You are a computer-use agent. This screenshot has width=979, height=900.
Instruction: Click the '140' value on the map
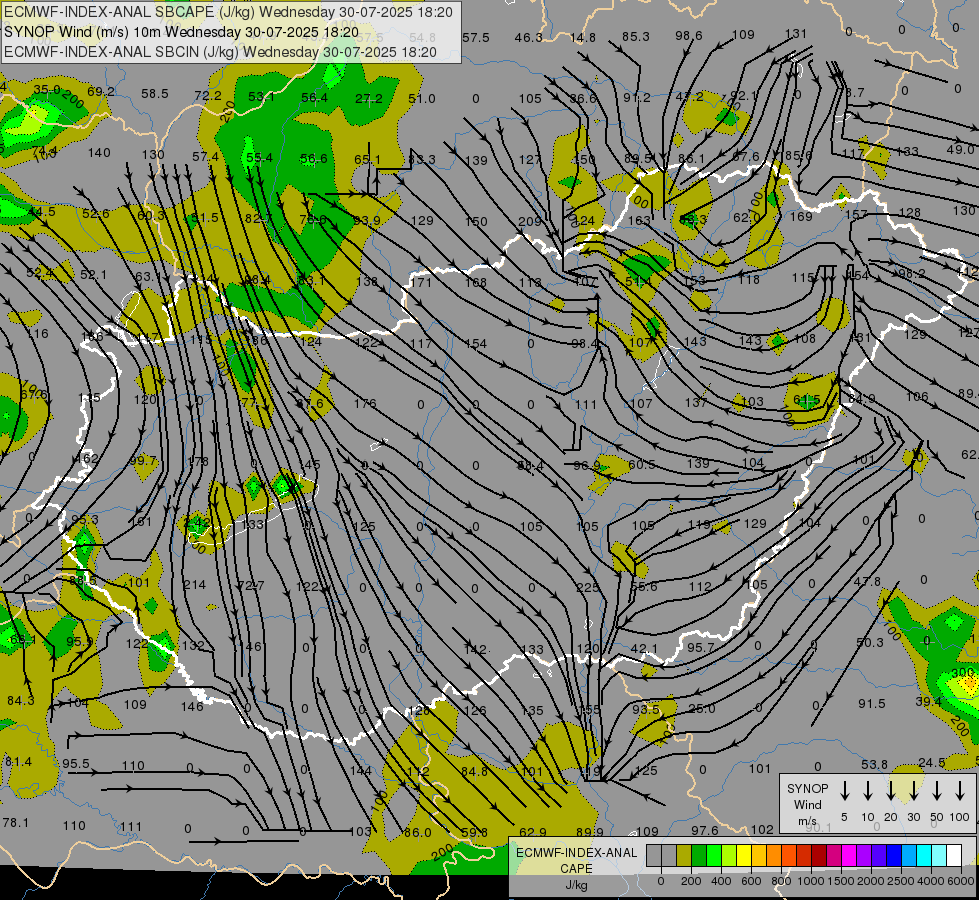[99, 152]
